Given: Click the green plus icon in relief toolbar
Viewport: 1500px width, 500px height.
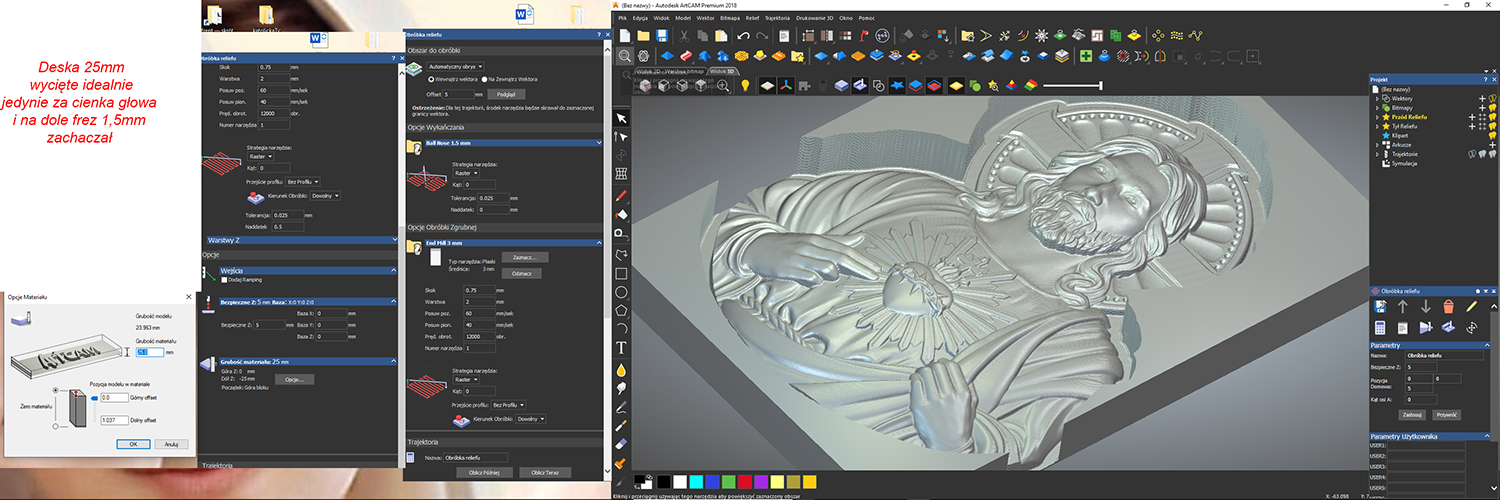Looking at the screenshot, I should (x=1085, y=57).
